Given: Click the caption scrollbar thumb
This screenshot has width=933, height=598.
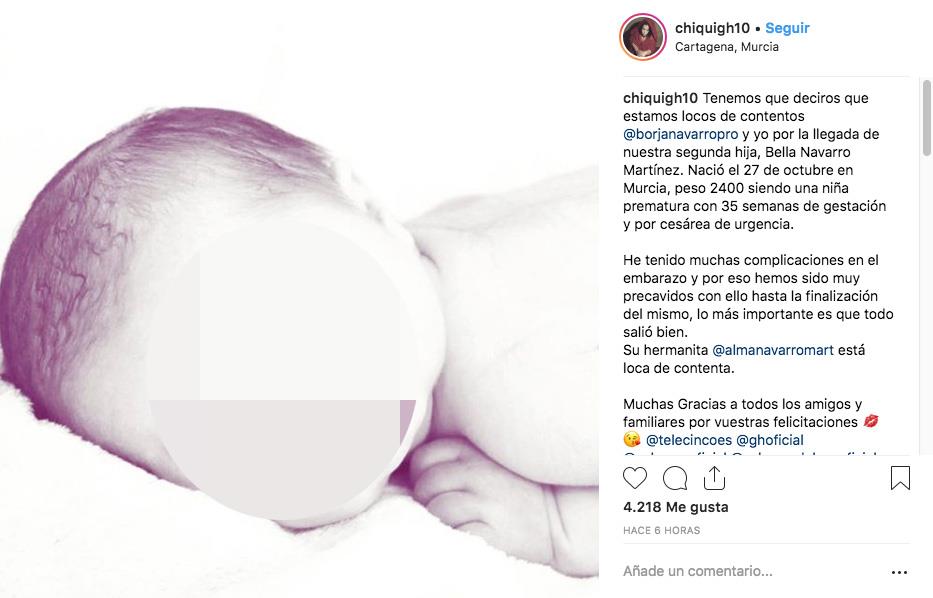Looking at the screenshot, I should coord(926,117).
